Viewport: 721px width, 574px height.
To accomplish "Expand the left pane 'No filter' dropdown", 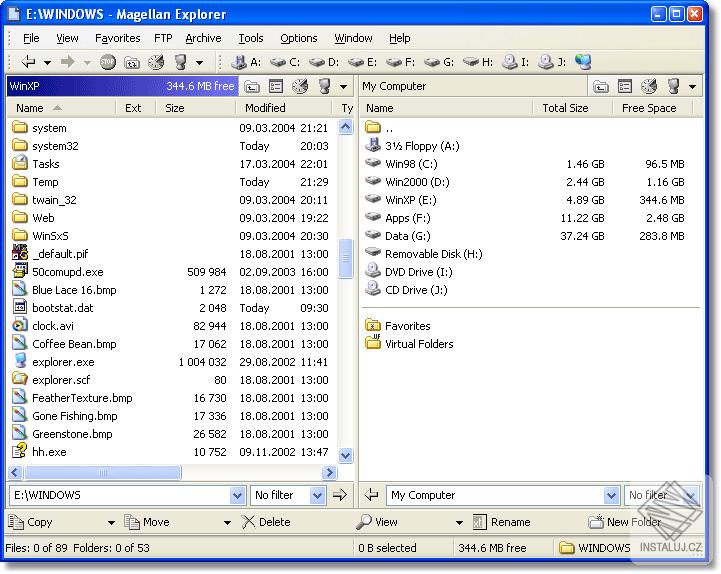I will (317, 495).
